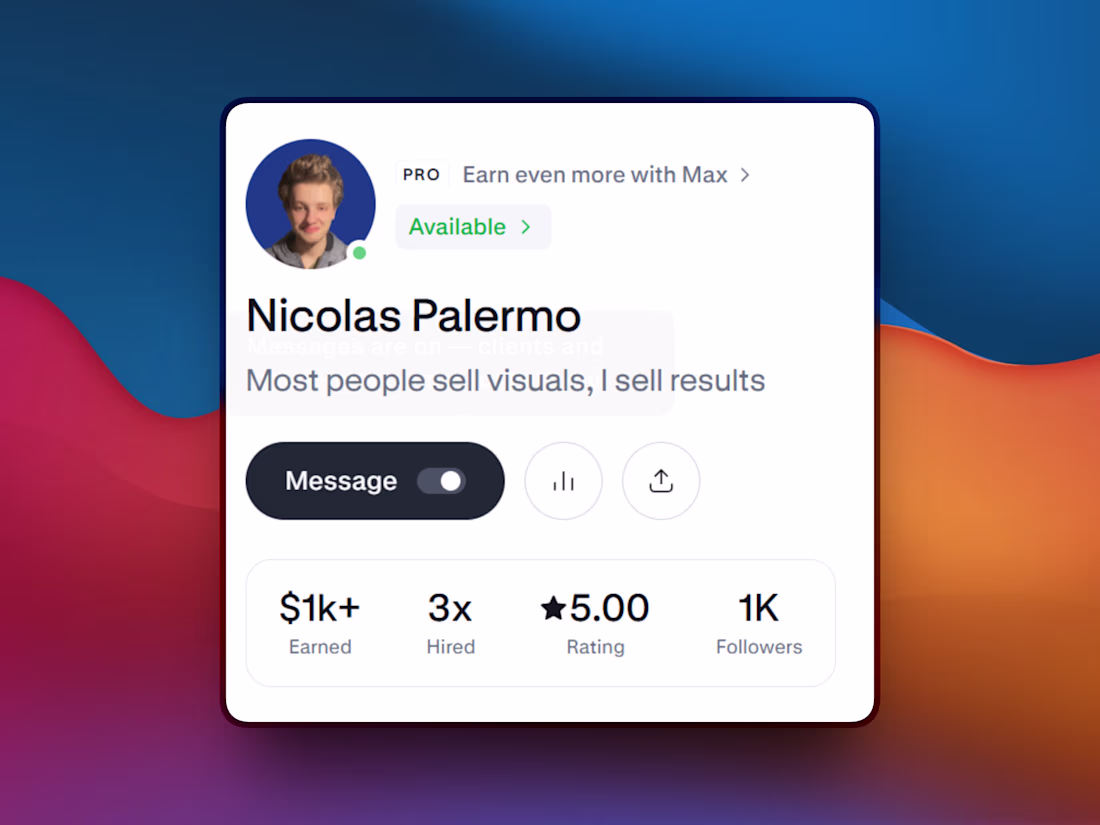
Task: Open the bar chart analytics button
Action: click(x=563, y=481)
